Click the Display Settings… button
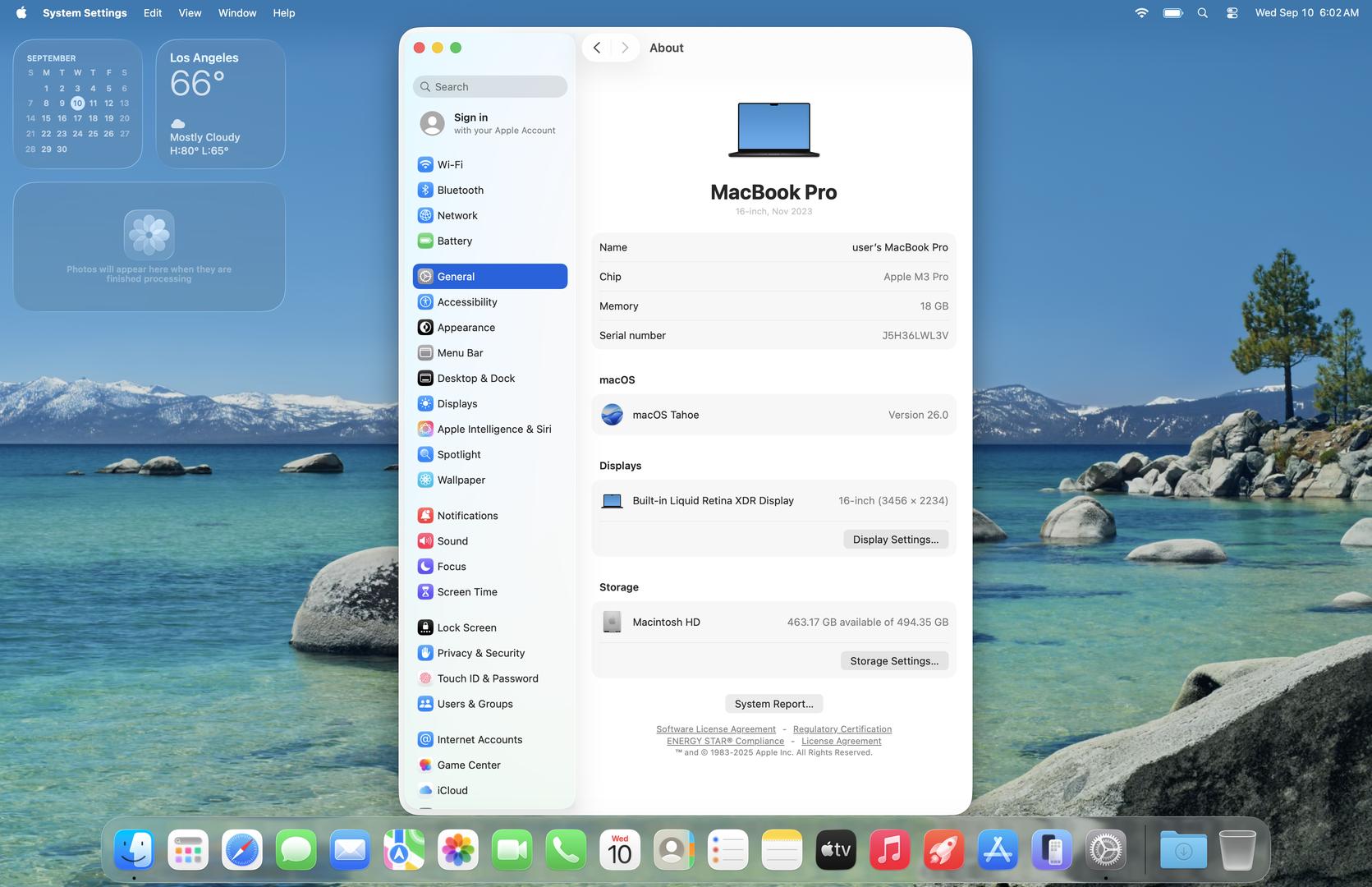 pyautogui.click(x=896, y=540)
